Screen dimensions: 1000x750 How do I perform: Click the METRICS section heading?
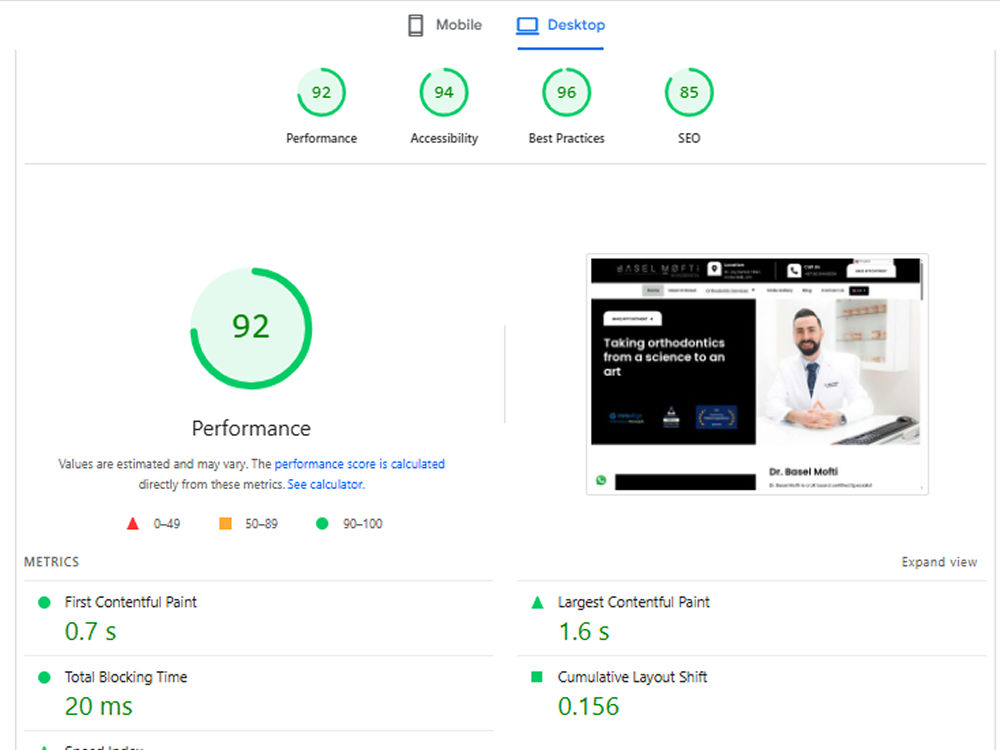click(52, 562)
